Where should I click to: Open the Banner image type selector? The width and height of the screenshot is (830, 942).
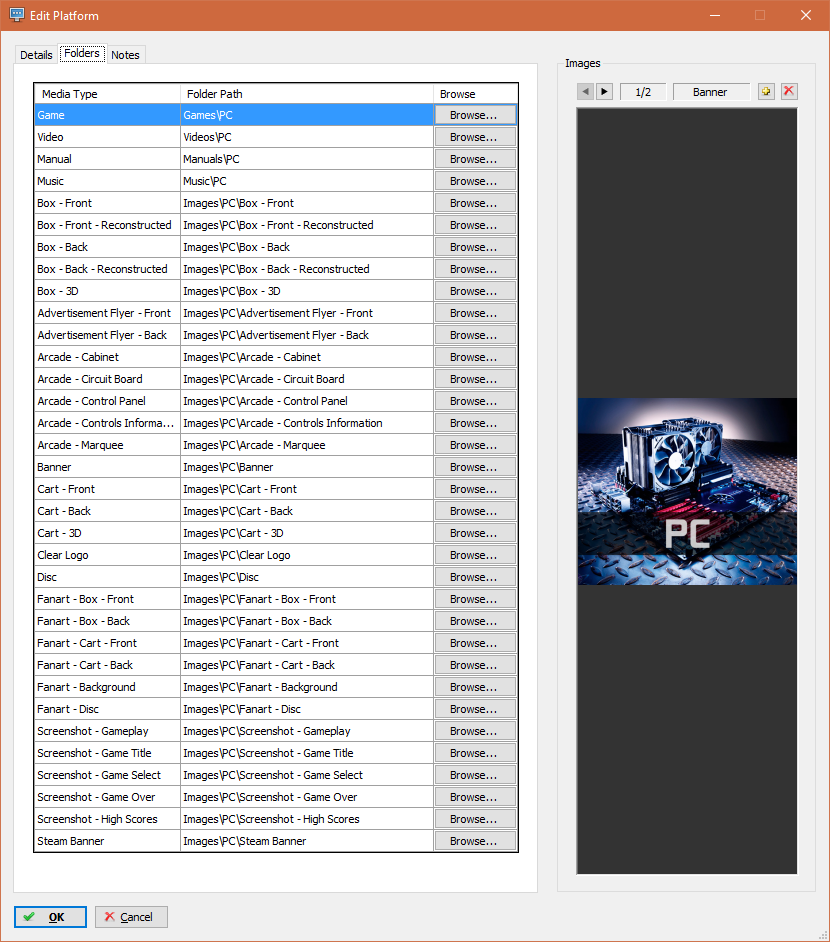pos(710,92)
